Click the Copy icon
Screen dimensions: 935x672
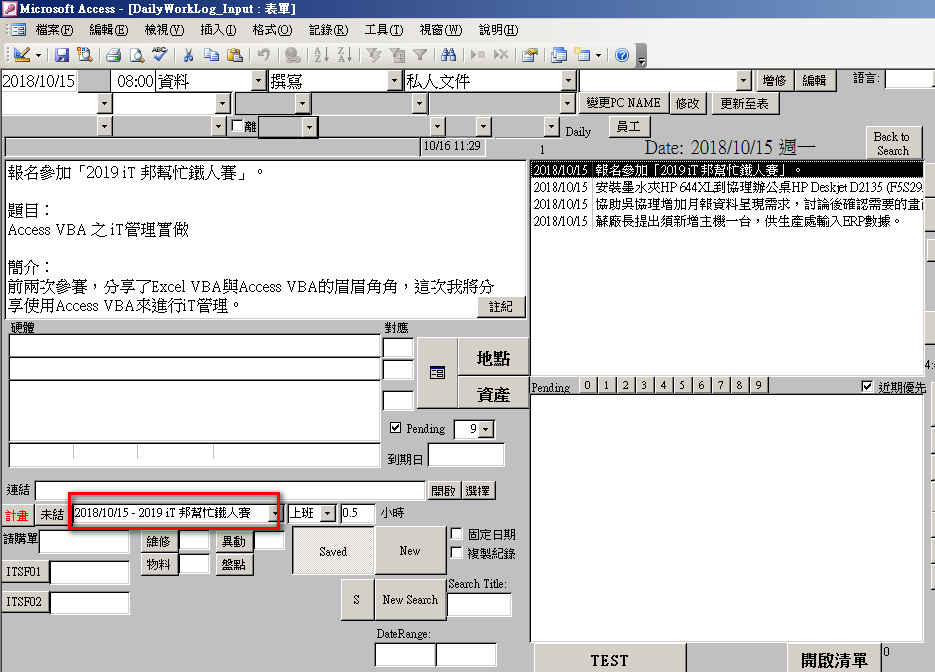[x=211, y=55]
